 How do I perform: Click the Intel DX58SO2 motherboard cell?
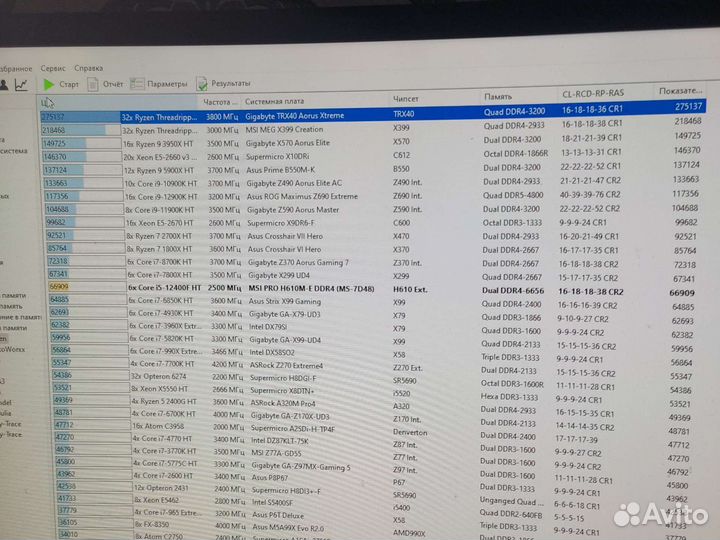pyautogui.click(x=272, y=353)
